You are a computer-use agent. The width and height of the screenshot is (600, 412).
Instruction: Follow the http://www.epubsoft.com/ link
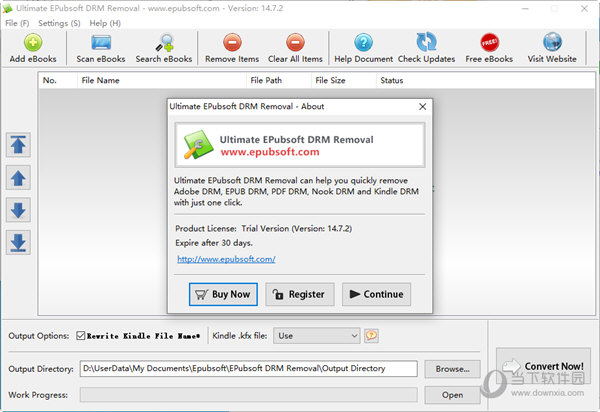tap(226, 259)
